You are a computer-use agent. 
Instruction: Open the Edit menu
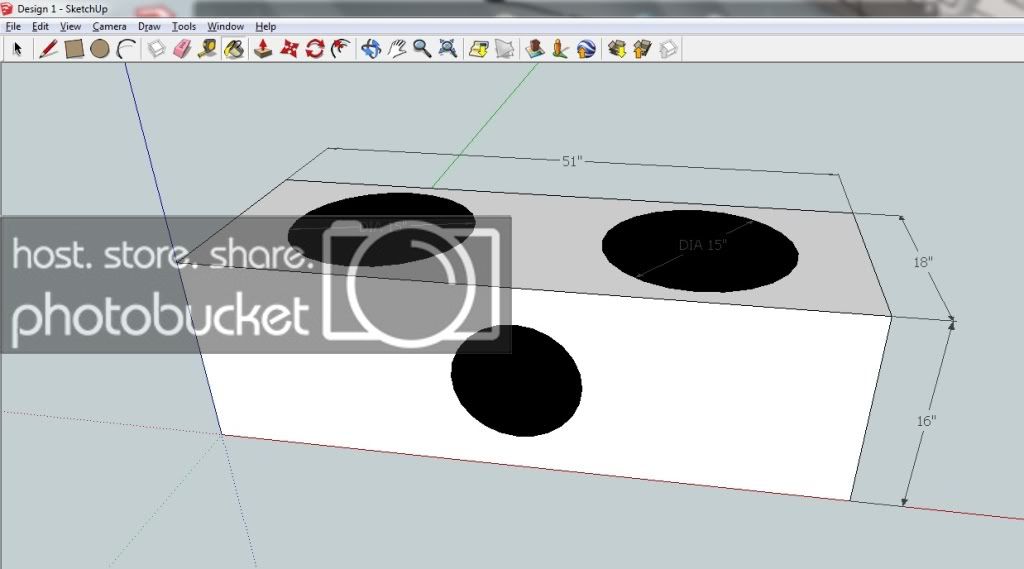pyautogui.click(x=40, y=27)
